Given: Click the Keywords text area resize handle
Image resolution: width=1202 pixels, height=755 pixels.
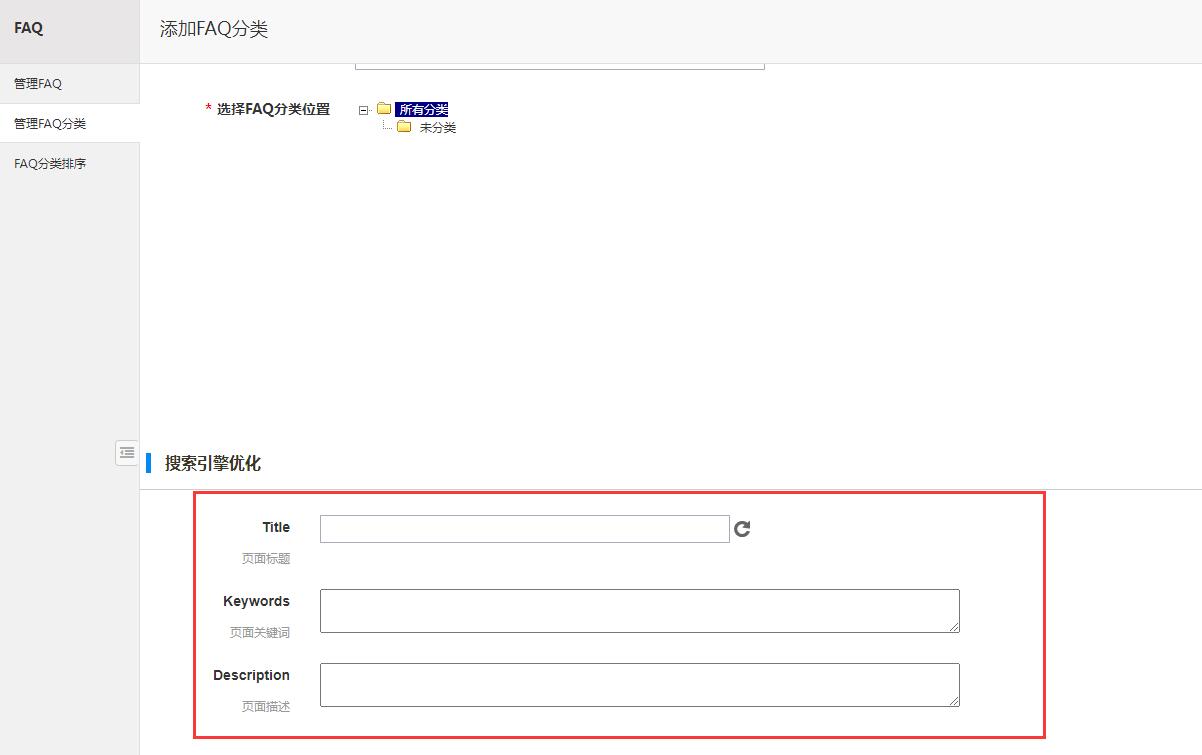Looking at the screenshot, I should pyautogui.click(x=954, y=627).
